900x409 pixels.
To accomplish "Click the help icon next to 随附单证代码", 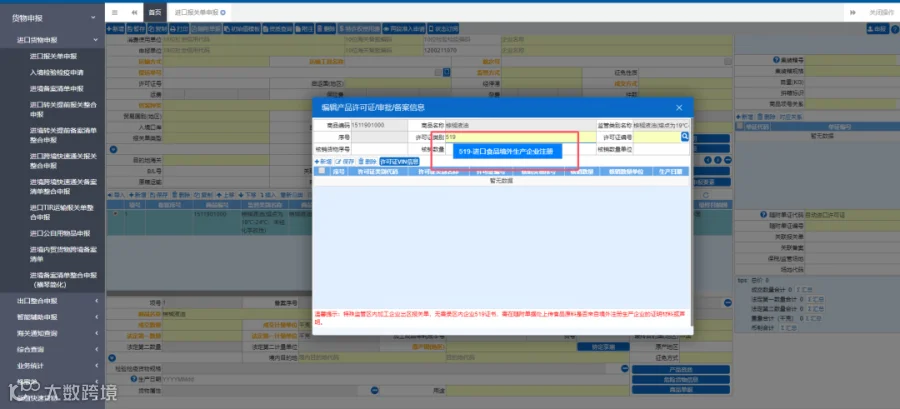I will pos(764,215).
